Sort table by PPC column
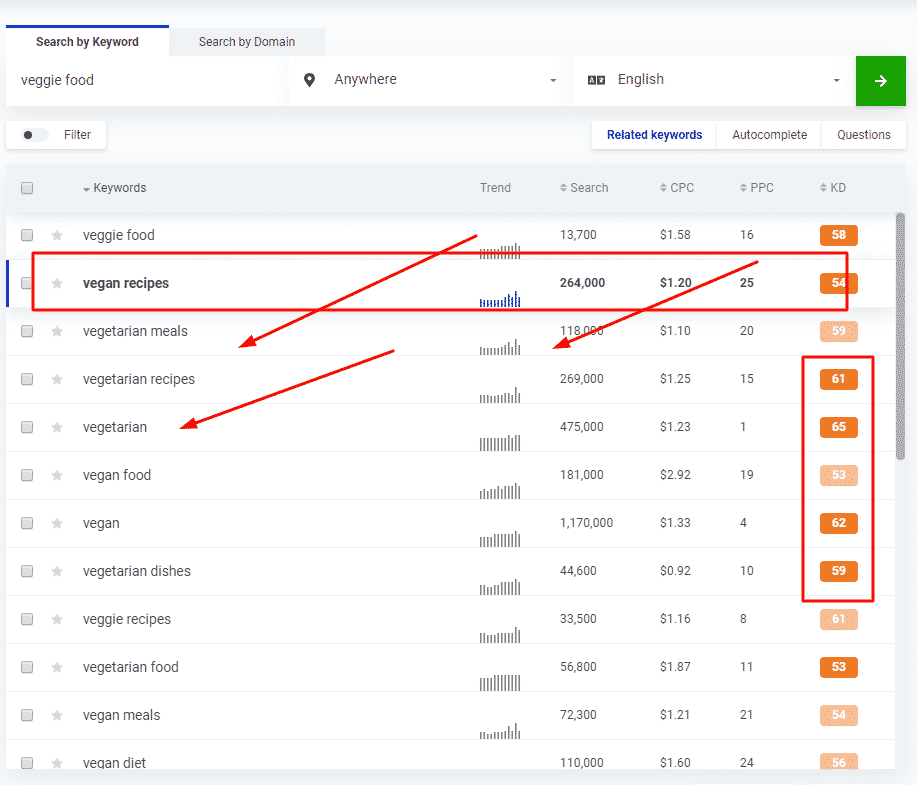The image size is (917, 785). [757, 188]
